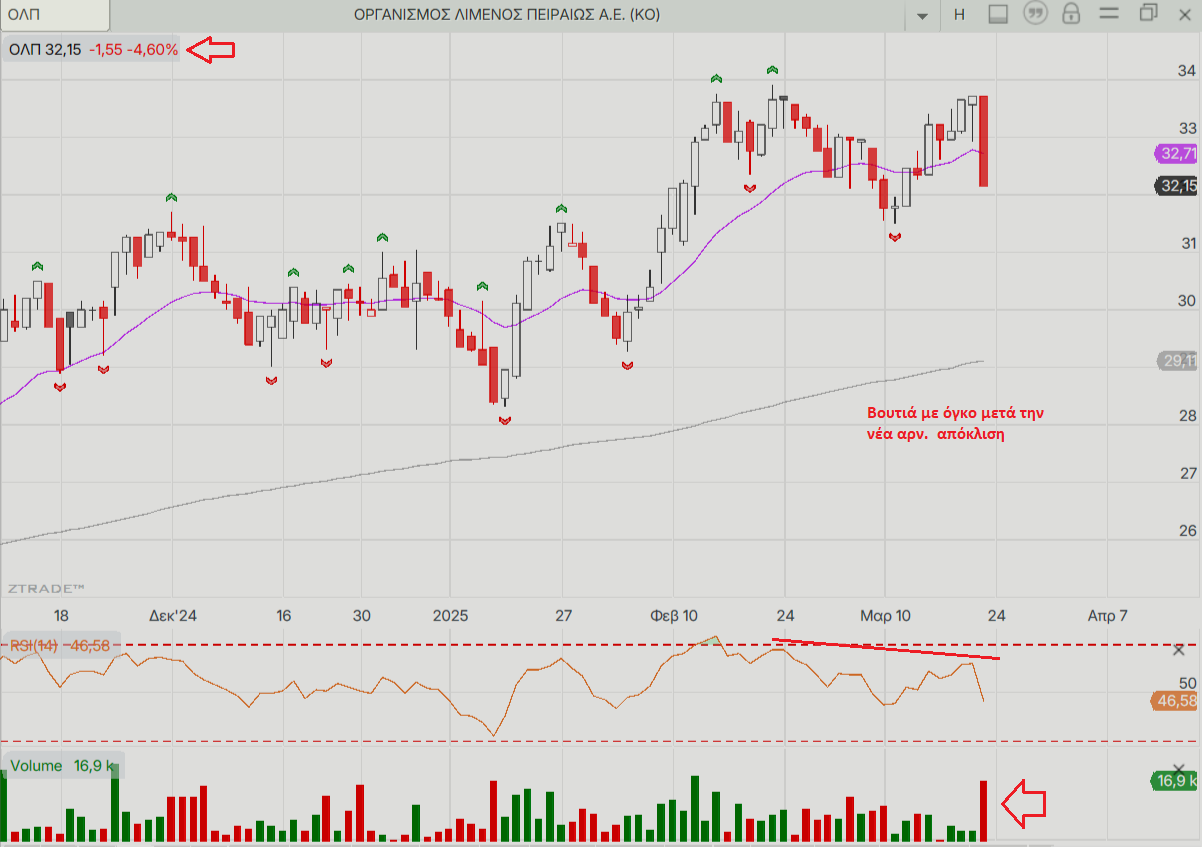
Task: Click the 26 level on the price axis
Action: tap(1187, 531)
